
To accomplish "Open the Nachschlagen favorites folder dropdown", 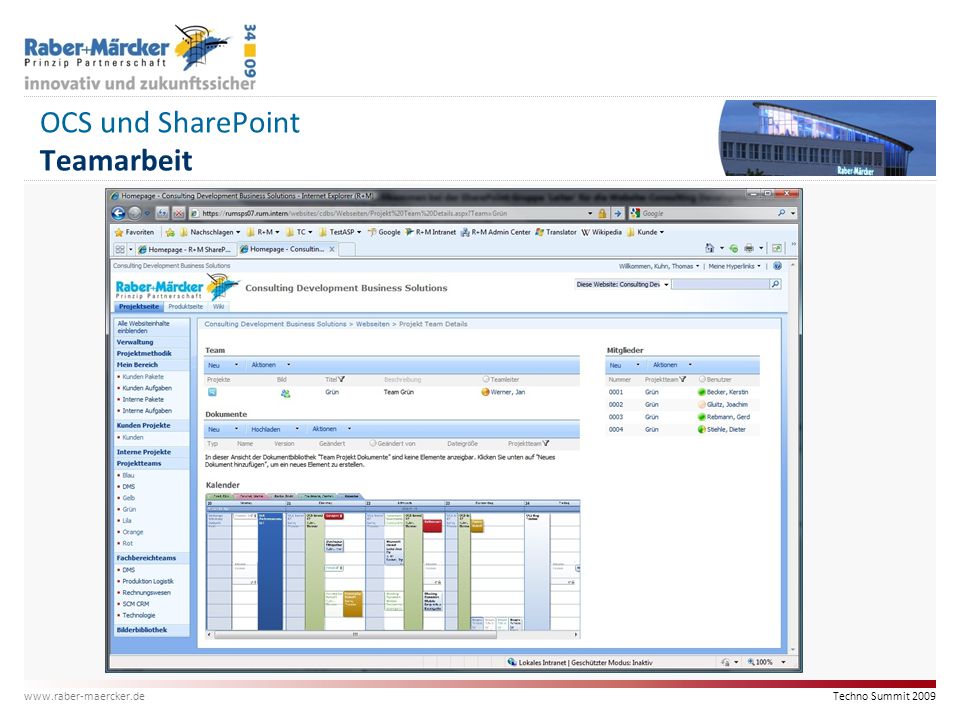I will [210, 232].
